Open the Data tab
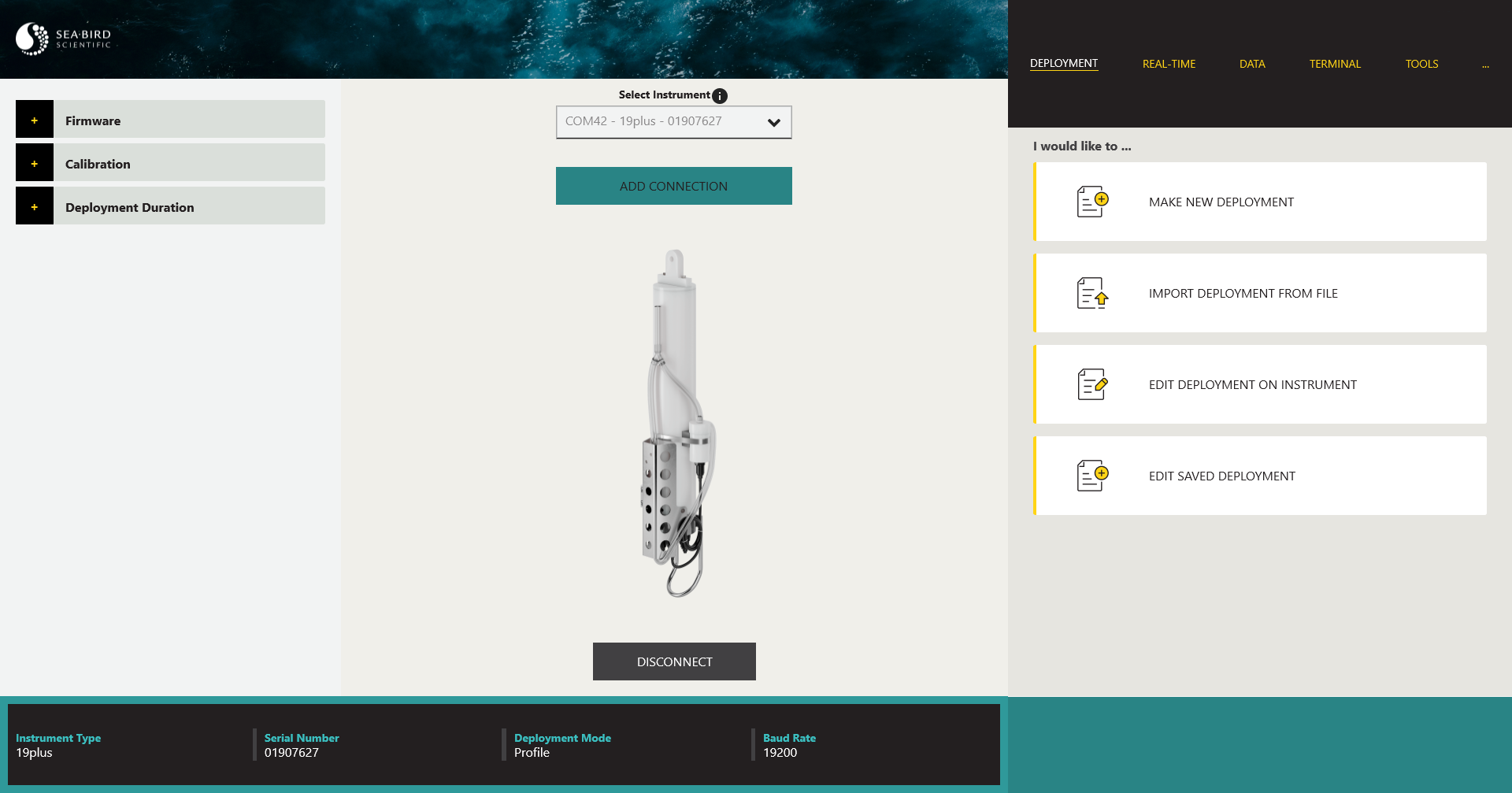1512x793 pixels. click(x=1252, y=64)
